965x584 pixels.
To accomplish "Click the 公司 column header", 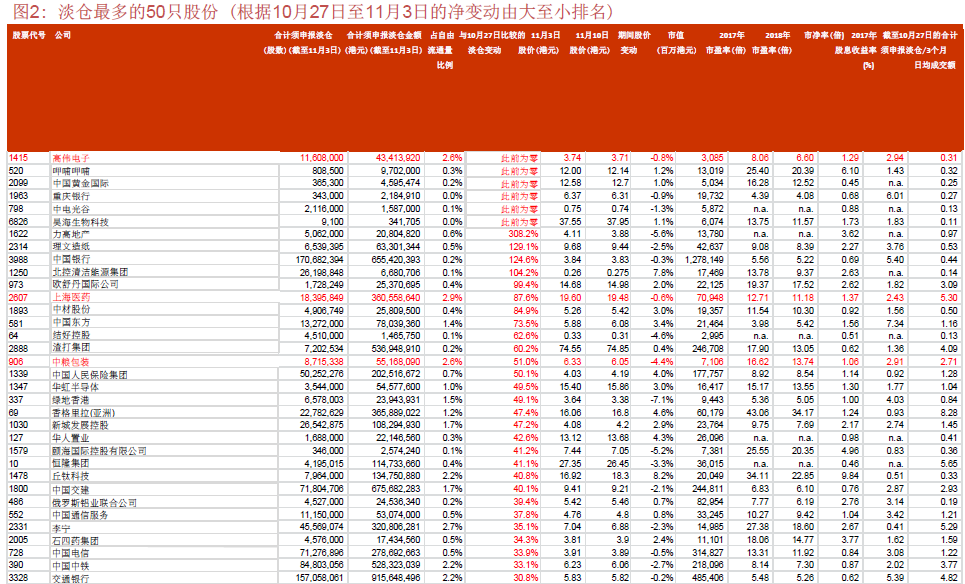I will point(63,35).
